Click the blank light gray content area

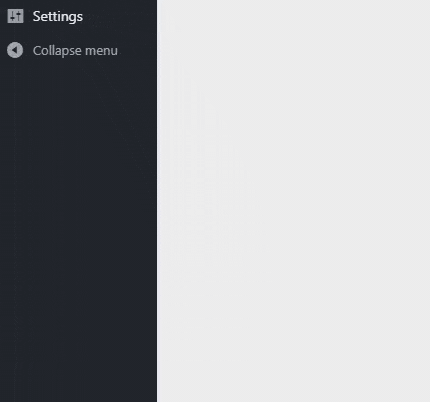(293, 201)
